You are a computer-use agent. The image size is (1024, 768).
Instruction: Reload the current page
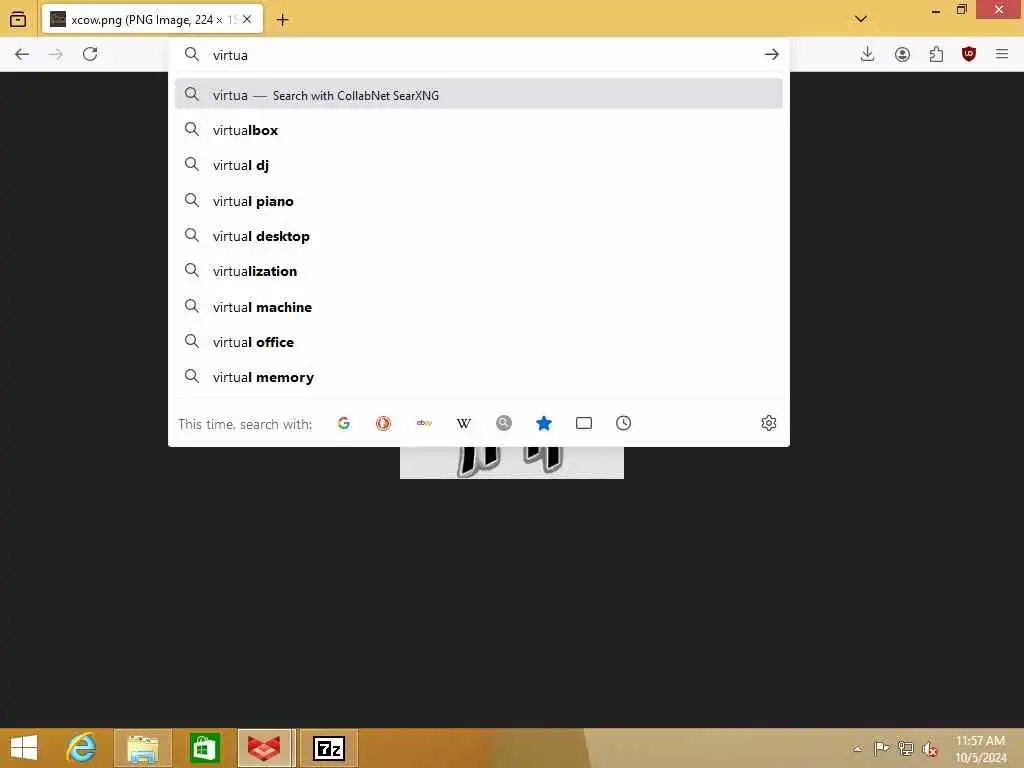[x=90, y=54]
